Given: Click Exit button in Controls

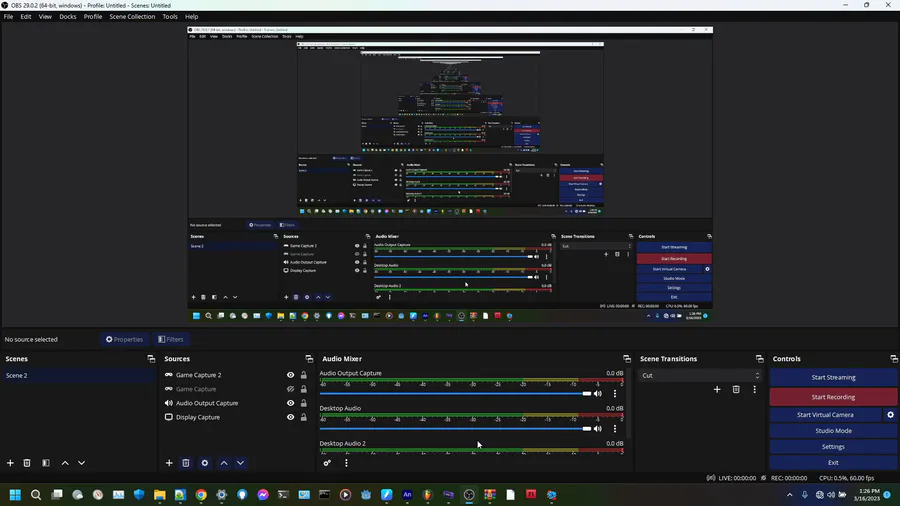Looking at the screenshot, I should pos(833,462).
